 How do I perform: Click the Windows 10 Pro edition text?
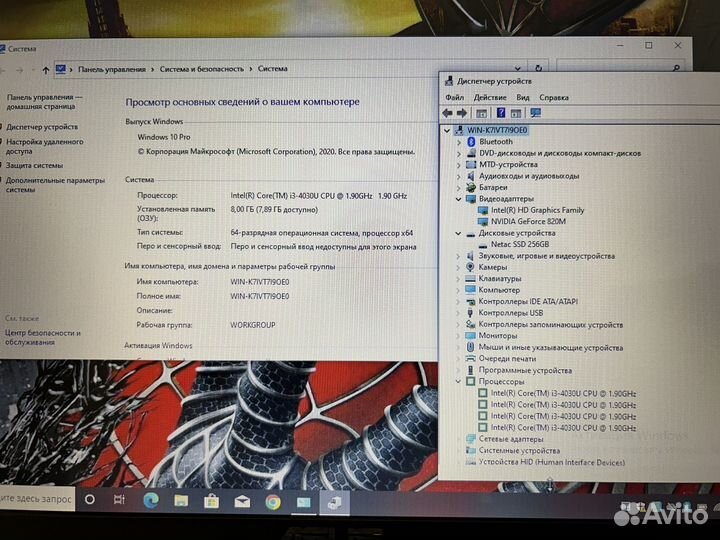click(x=163, y=137)
